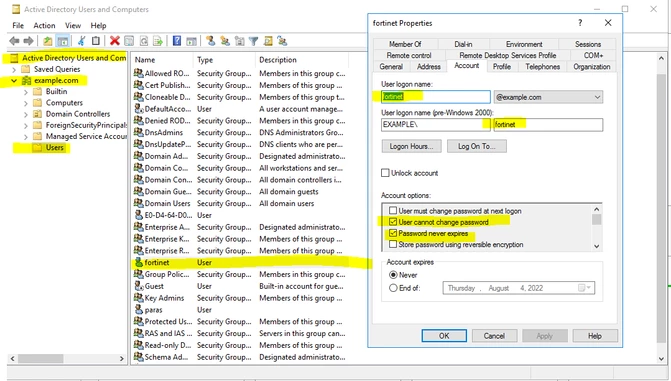The image size is (671, 381).
Task: Delete selected object with the red X icon
Action: pos(114,41)
